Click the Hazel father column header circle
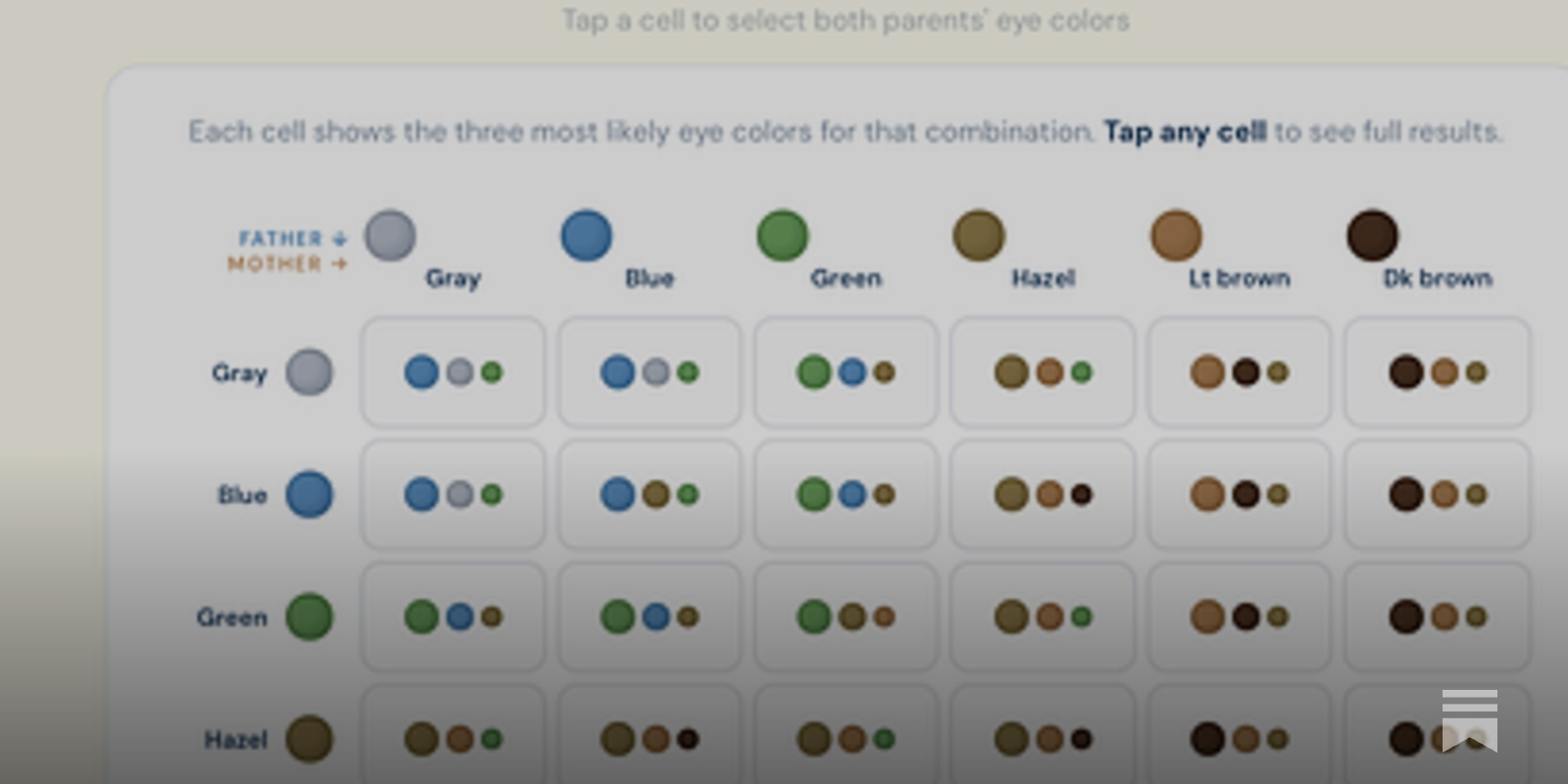The width and height of the screenshot is (1568, 784). coord(978,235)
